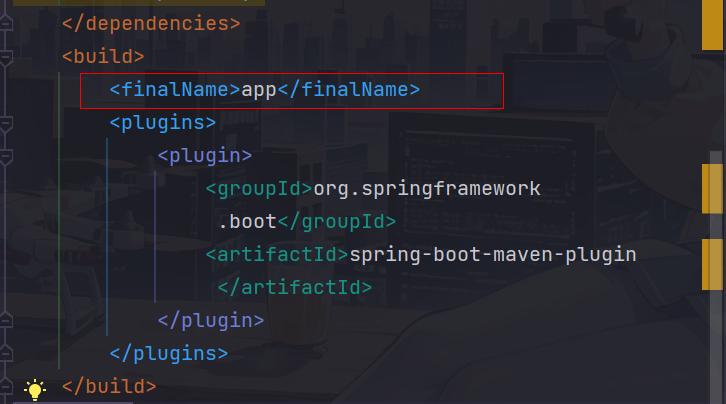Viewport: 726px width, 404px height.
Task: Collapse the <build> tag fold marker
Action: (6, 58)
